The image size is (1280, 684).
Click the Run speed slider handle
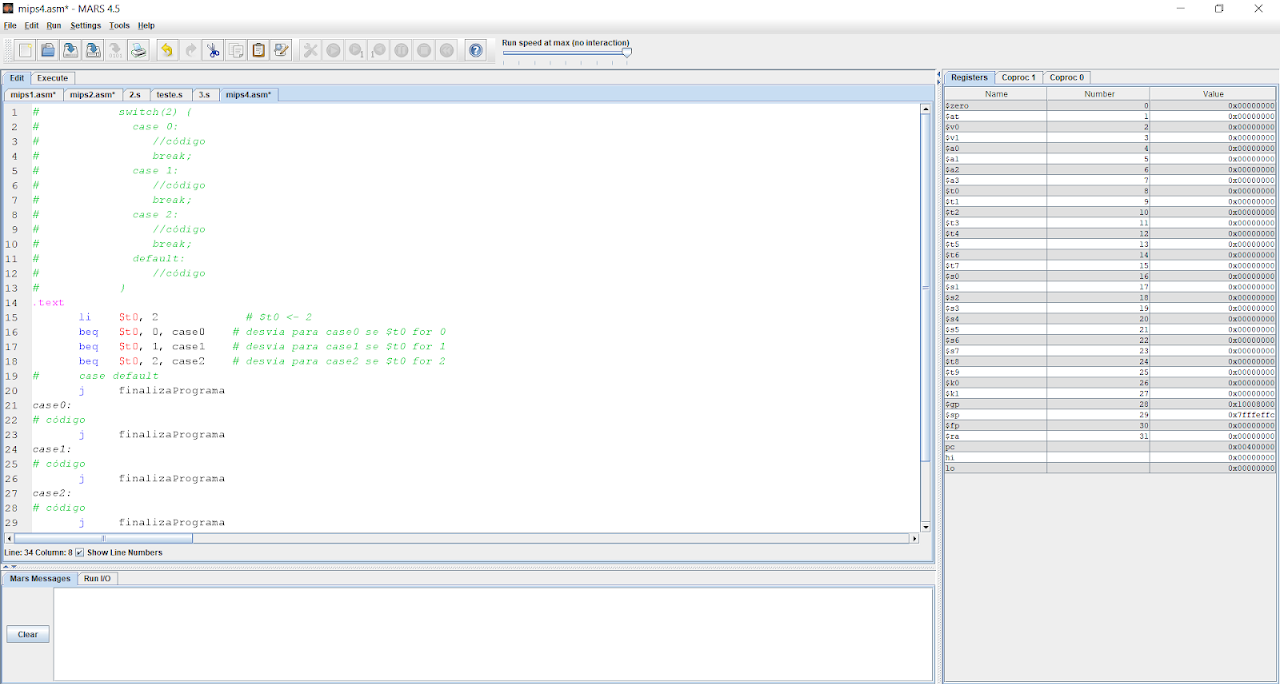pos(627,53)
